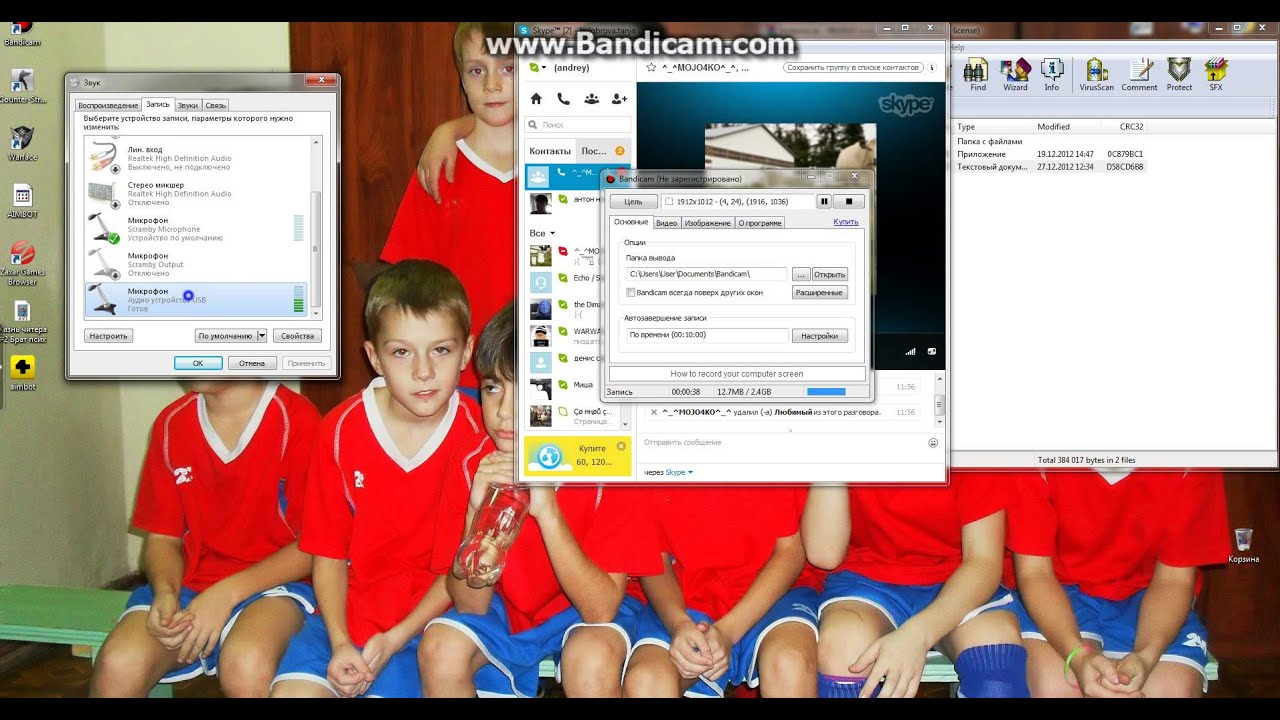Screen dimensions: 1280x720
Task: Star the ^_^MOJO4KO^_^ conversation as favorite
Action: click(651, 68)
